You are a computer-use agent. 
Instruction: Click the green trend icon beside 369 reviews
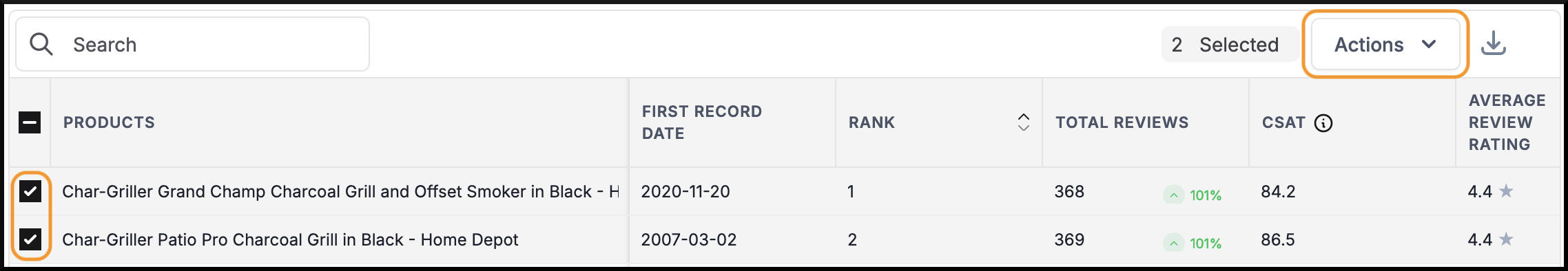pos(1173,243)
